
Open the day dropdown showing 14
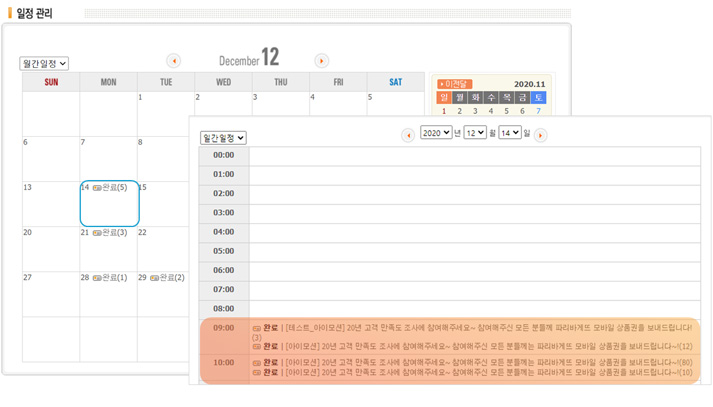pyautogui.click(x=510, y=133)
